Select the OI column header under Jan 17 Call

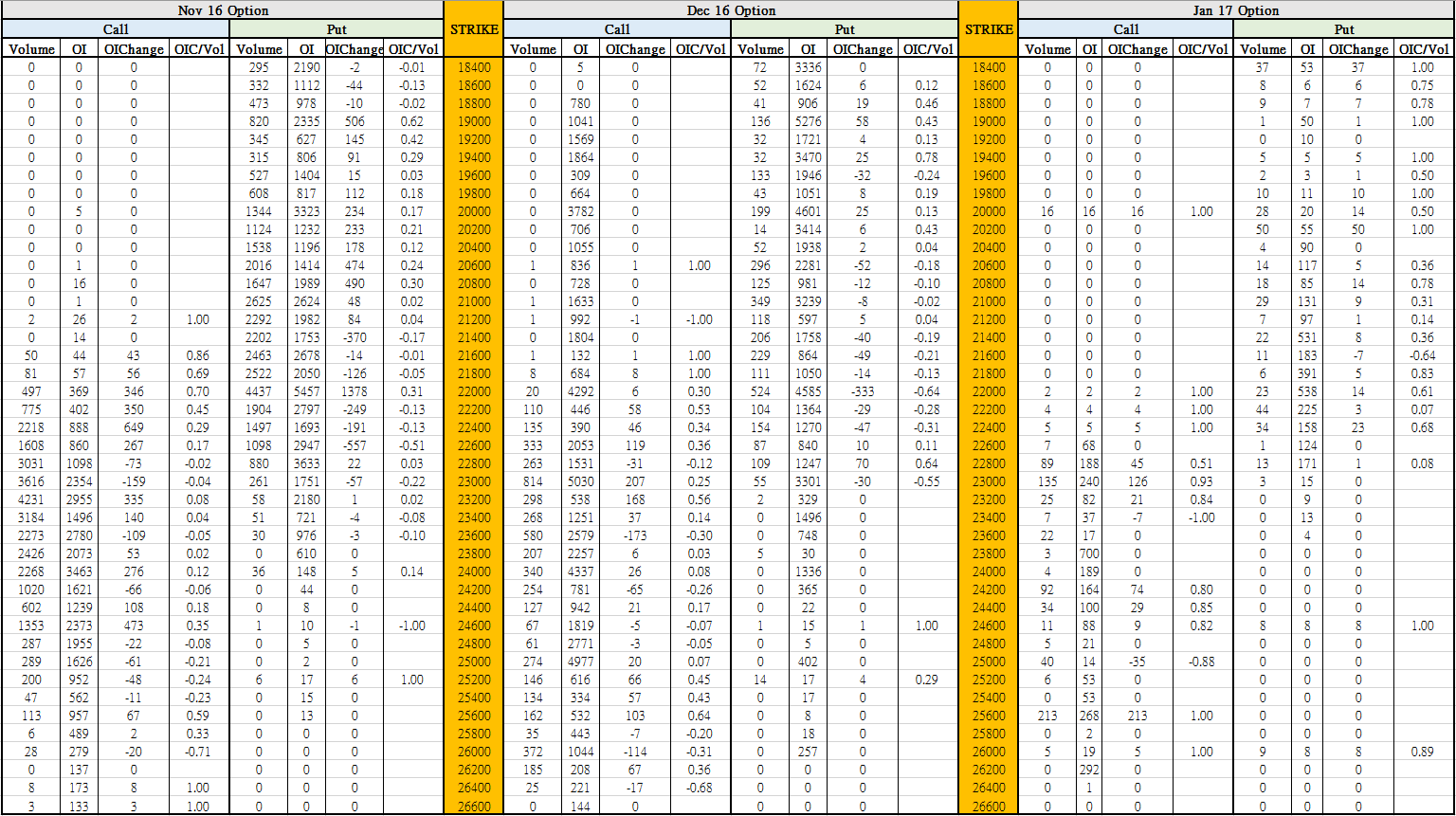click(1089, 49)
